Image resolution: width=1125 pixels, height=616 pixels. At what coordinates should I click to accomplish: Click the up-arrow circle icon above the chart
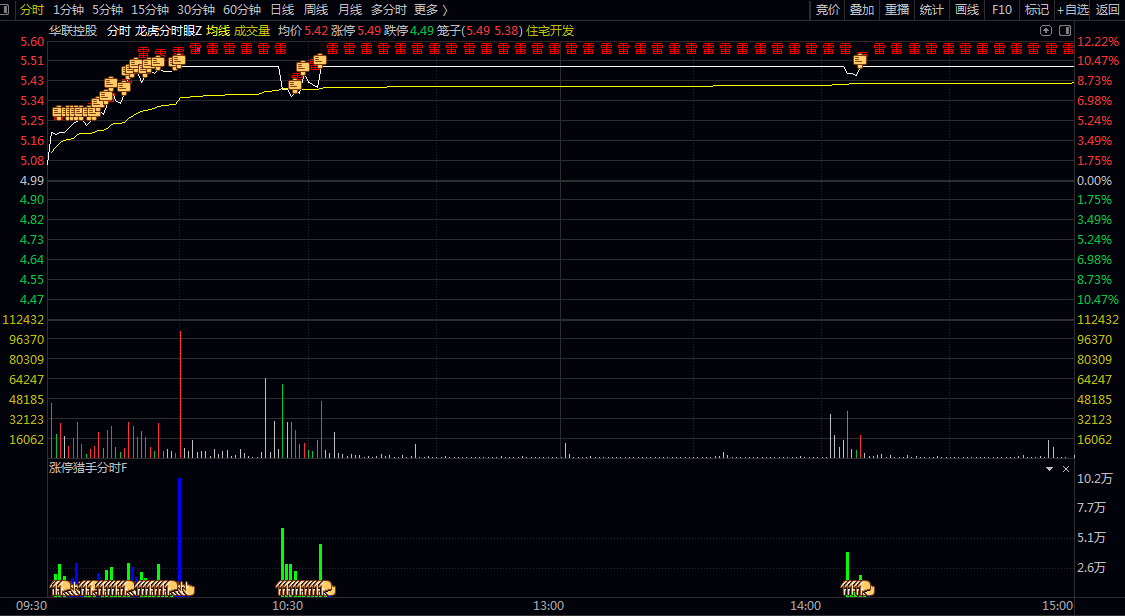(1046, 30)
